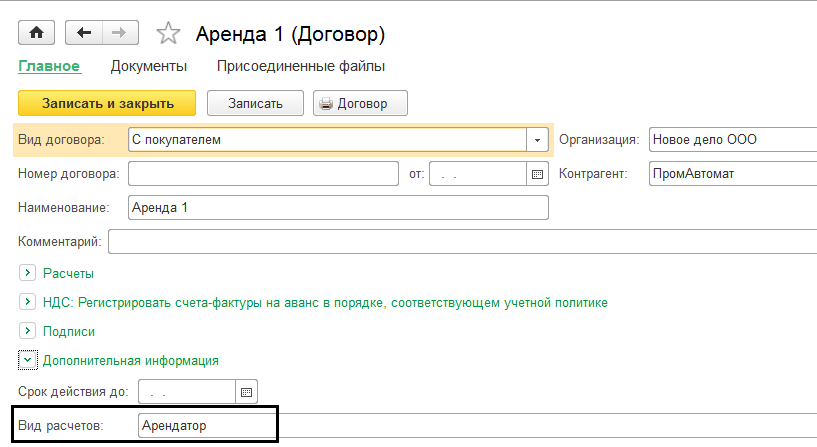The image size is (817, 447).
Task: Expand the Подписи section
Action: [x=27, y=331]
